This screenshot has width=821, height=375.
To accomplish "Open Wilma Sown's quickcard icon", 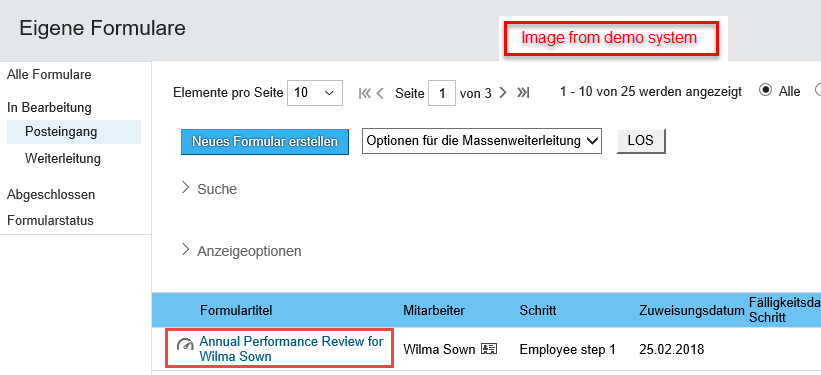I will pyautogui.click(x=489, y=349).
